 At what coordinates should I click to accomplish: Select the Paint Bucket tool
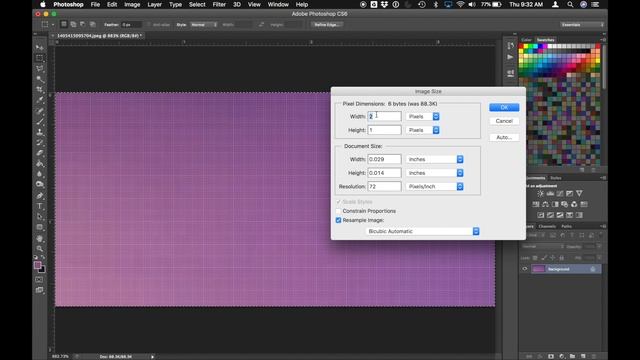[40, 164]
